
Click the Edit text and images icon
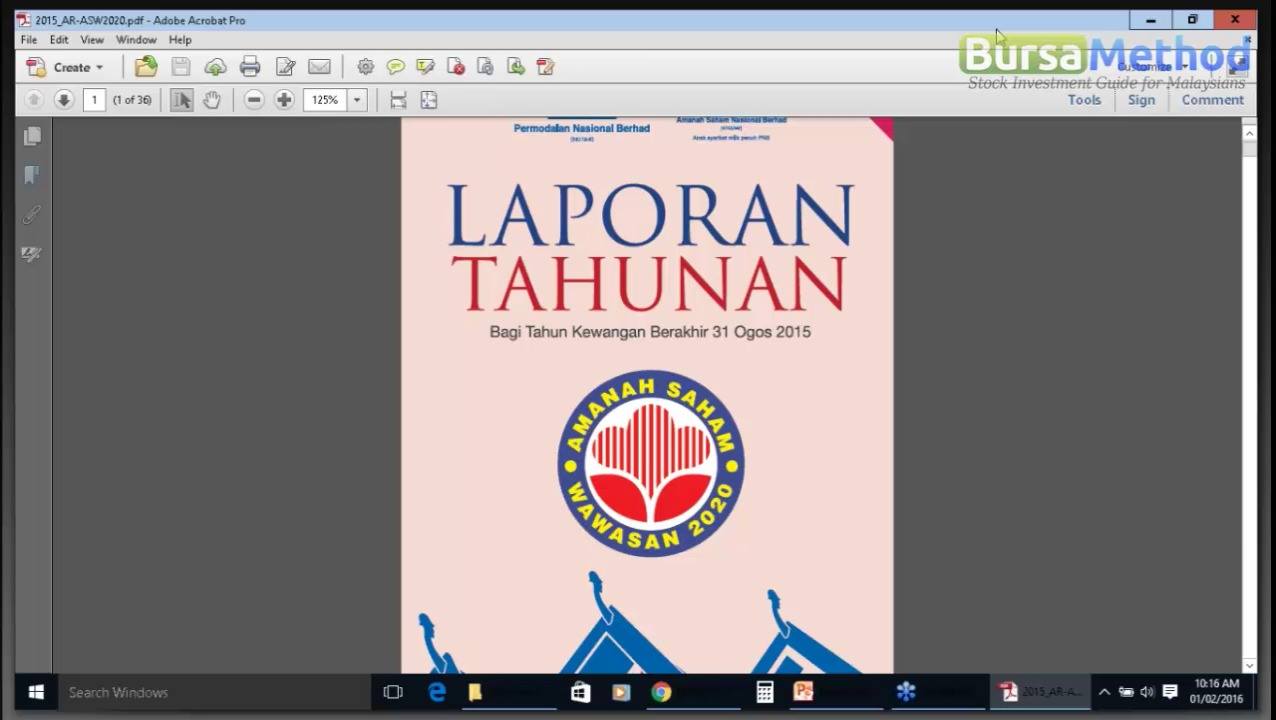coord(285,67)
